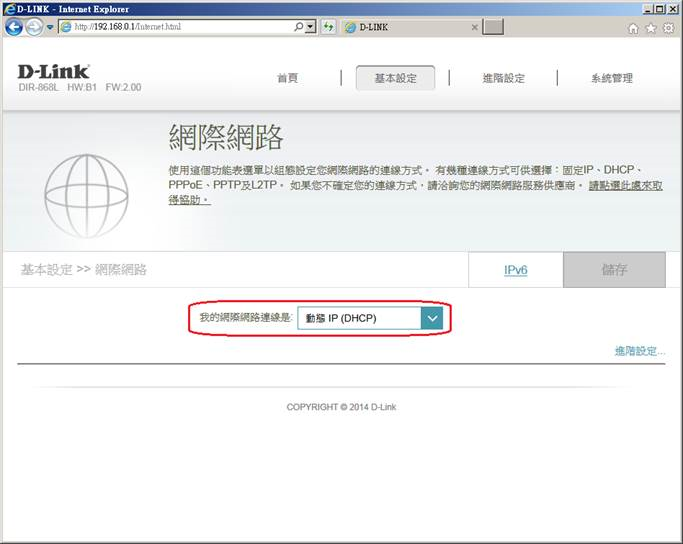Screen dimensions: 683x544
Task: Open a new blank browser tab
Action: 493,27
